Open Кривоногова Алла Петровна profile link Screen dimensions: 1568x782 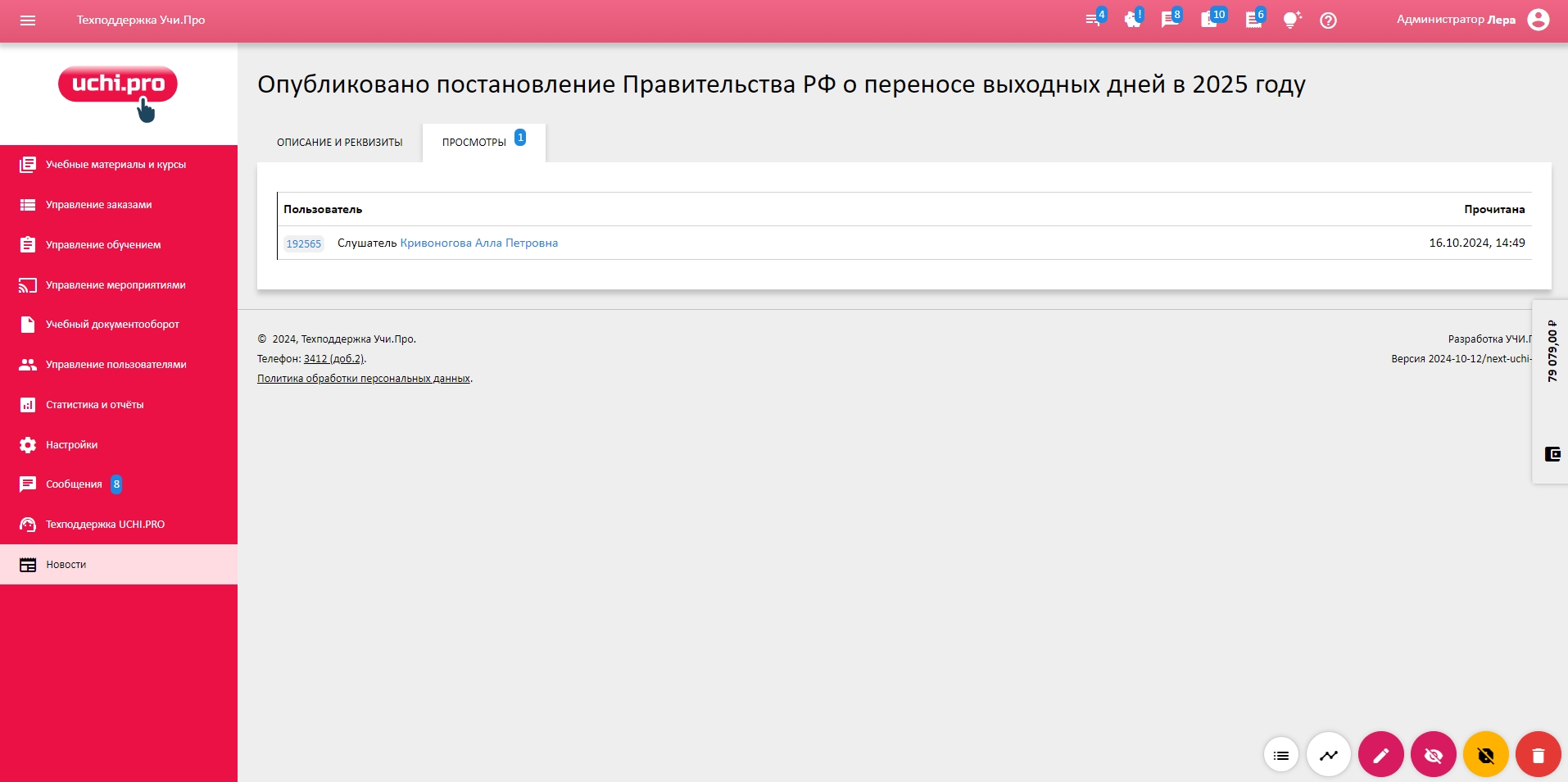(x=478, y=243)
